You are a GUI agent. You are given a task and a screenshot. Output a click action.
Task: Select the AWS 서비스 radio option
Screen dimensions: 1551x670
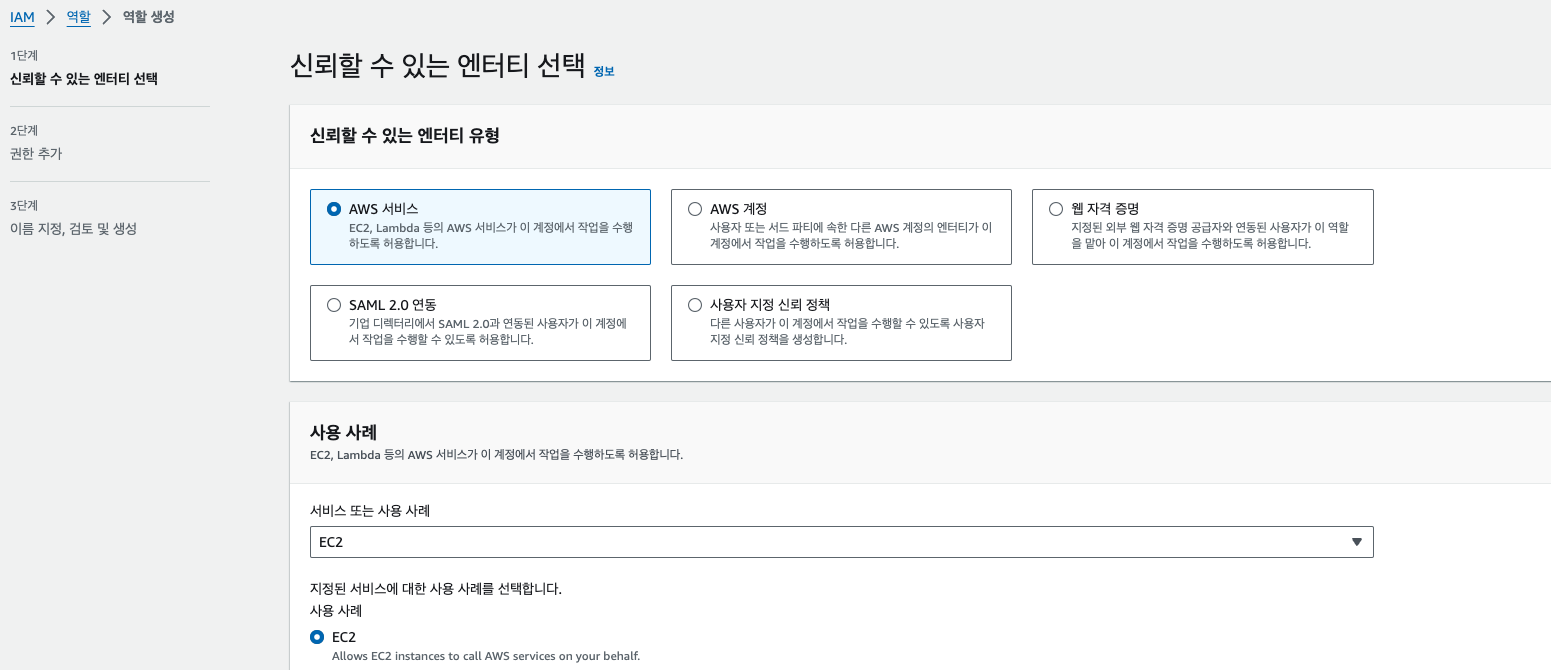[x=334, y=209]
